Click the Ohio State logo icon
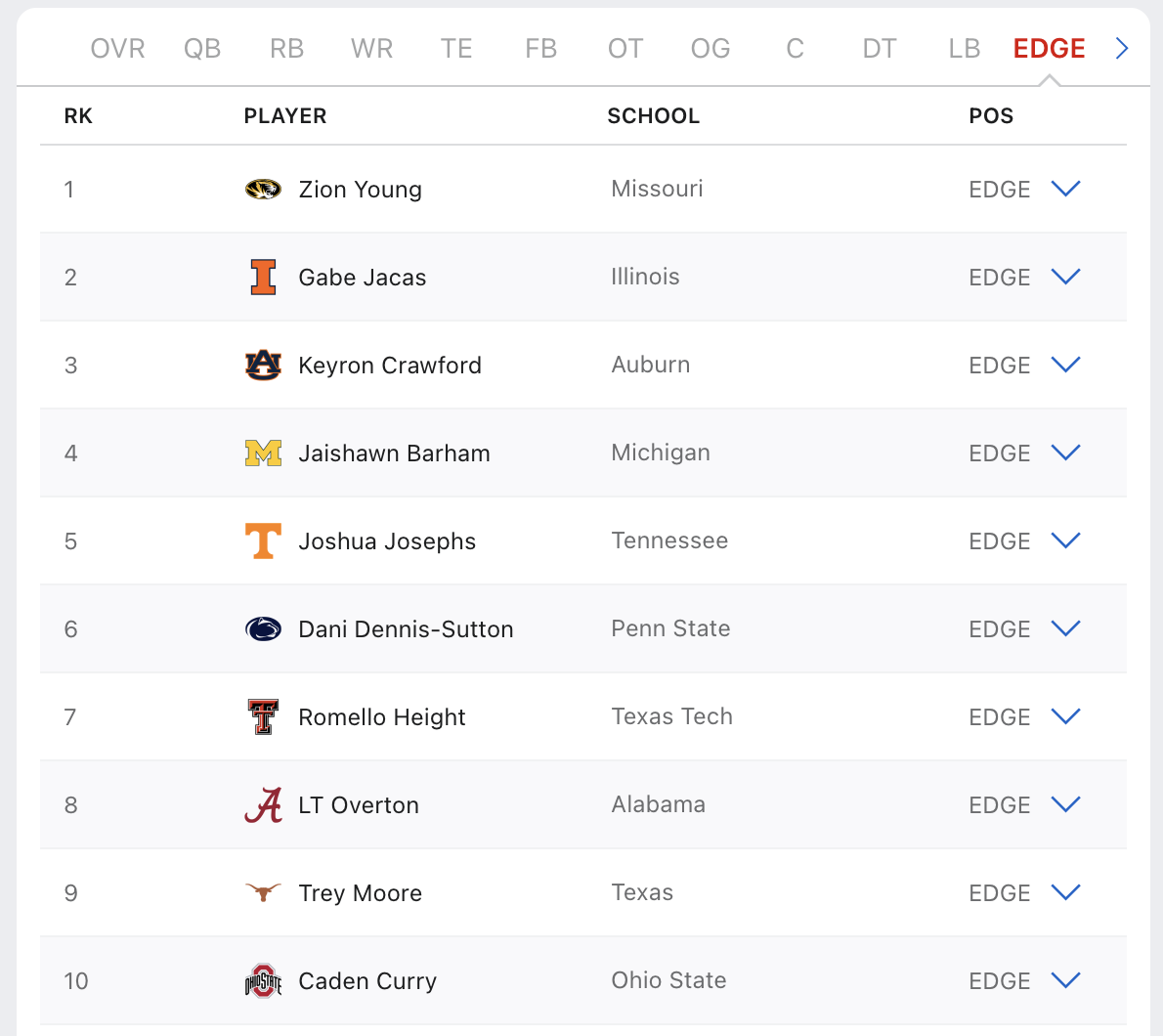Screen dimensions: 1163x1036 pos(263,981)
